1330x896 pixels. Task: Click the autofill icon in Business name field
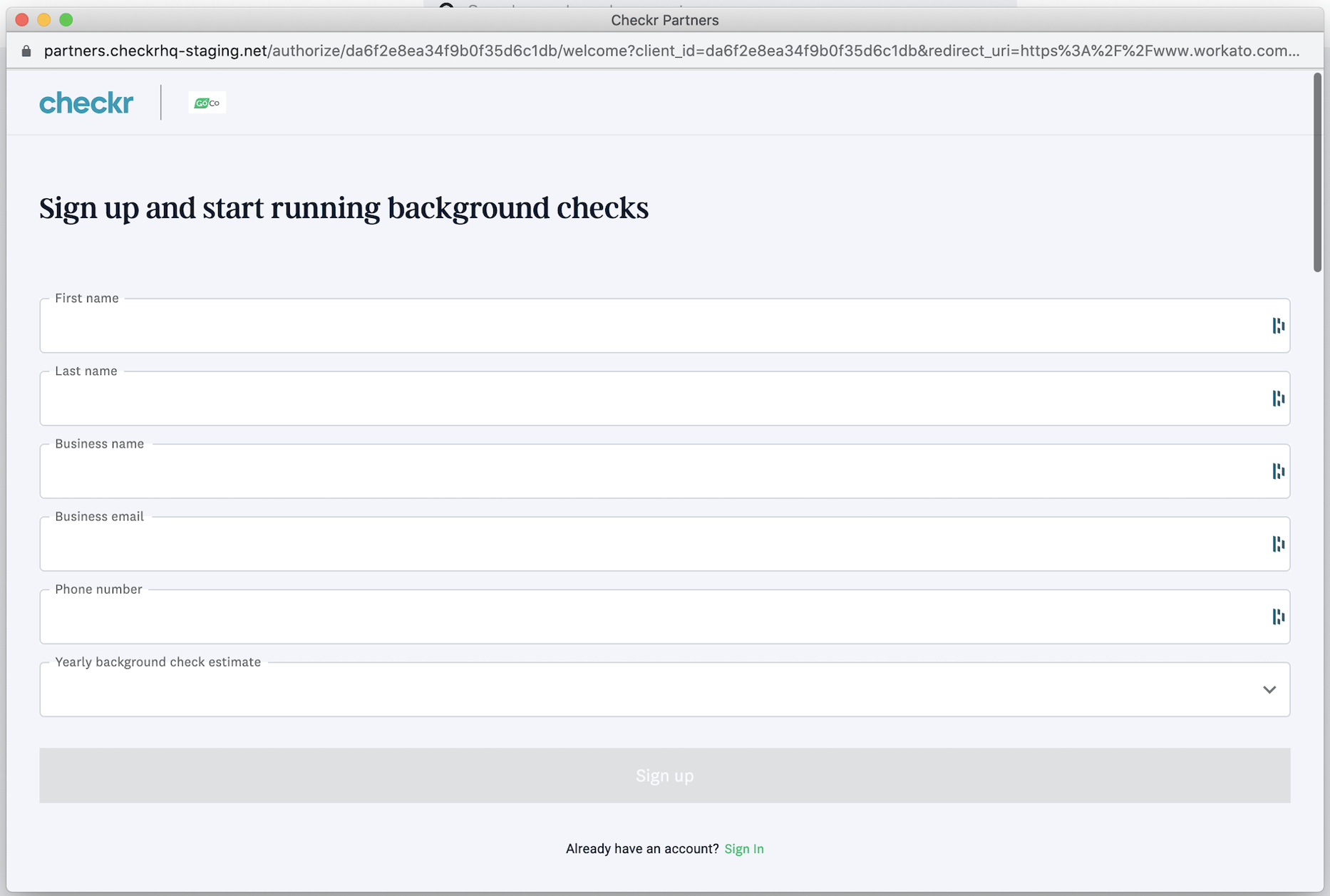(1276, 471)
